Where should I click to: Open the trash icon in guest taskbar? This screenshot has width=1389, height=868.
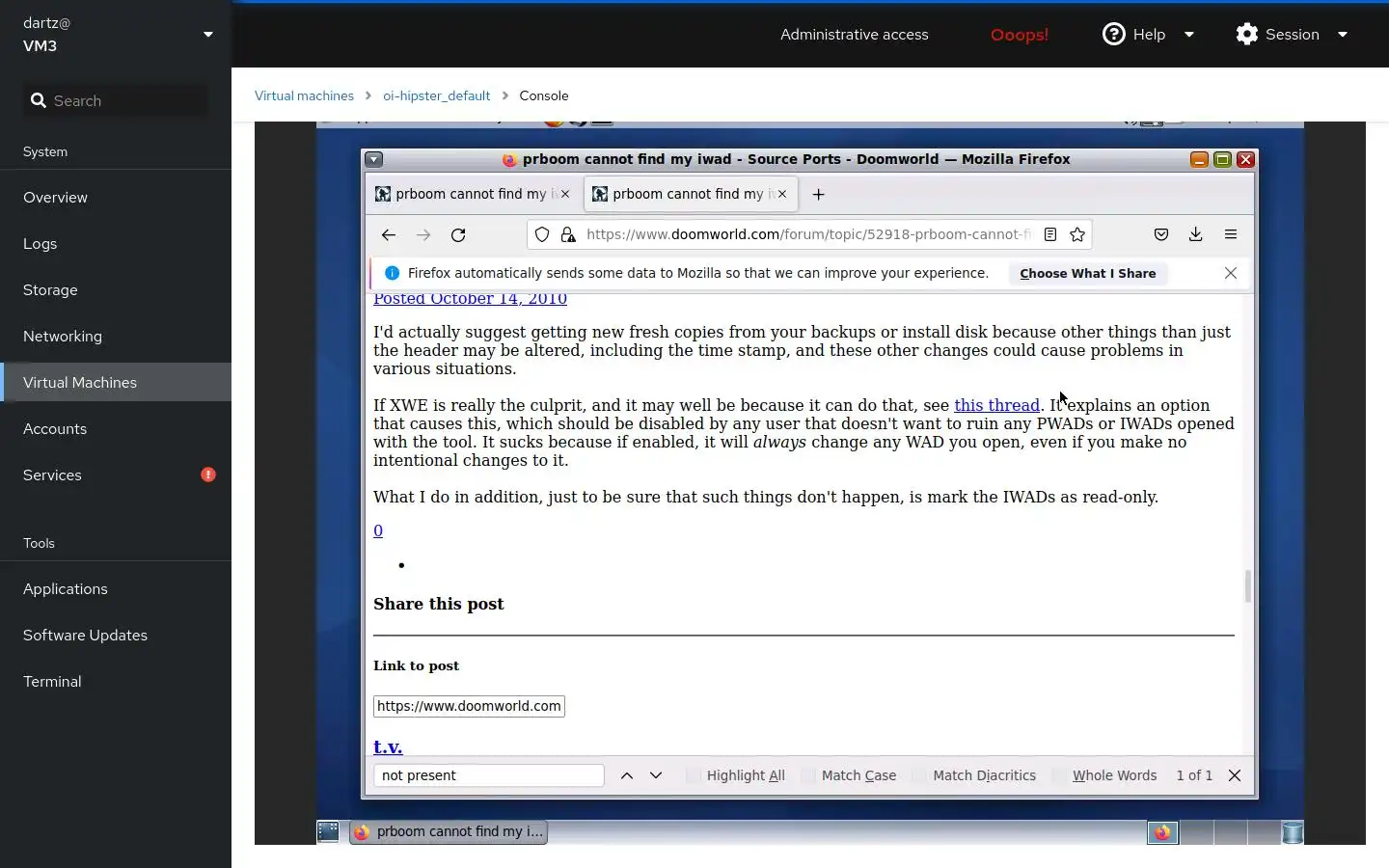click(x=1293, y=831)
